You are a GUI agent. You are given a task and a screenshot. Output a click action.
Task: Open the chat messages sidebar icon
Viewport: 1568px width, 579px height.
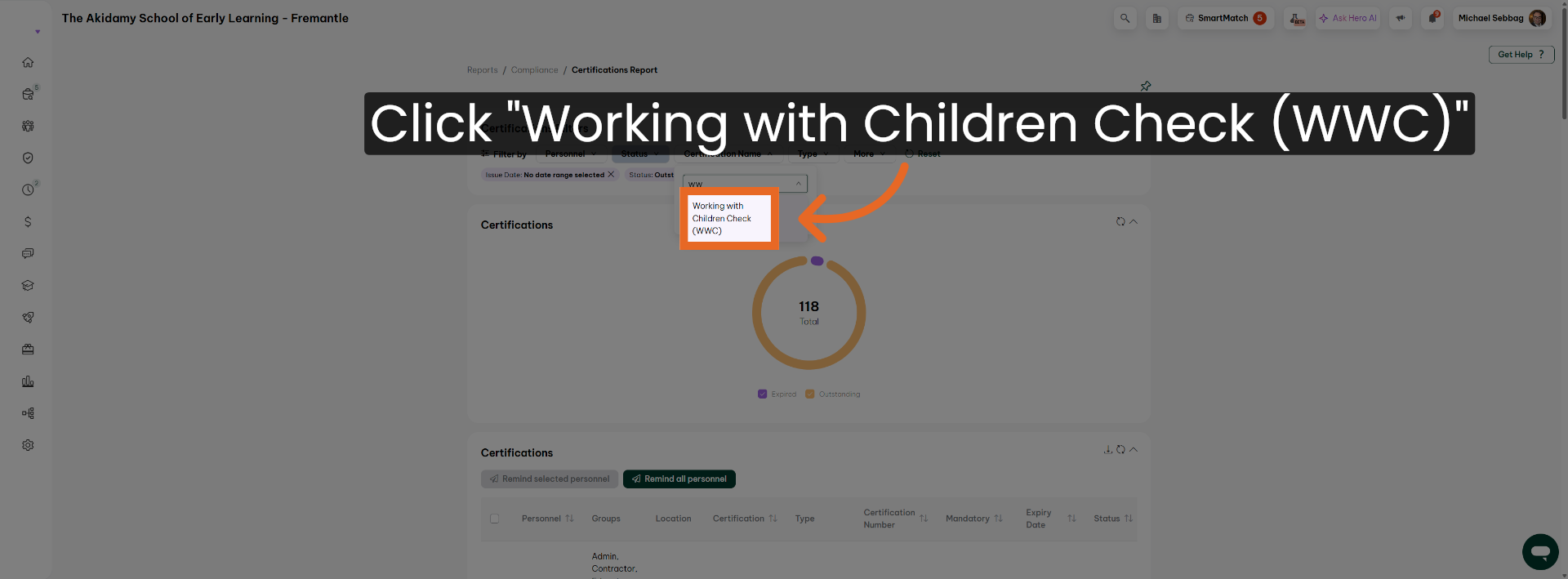(28, 253)
